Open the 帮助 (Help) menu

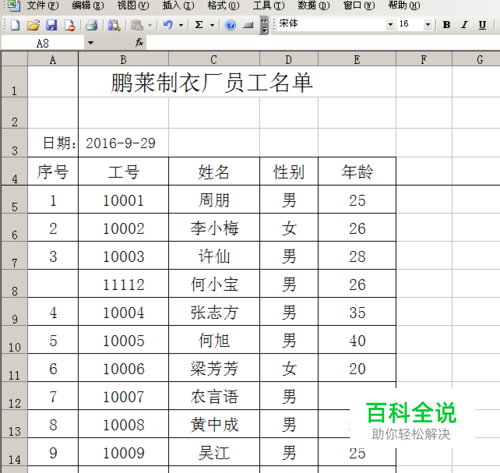404,5
